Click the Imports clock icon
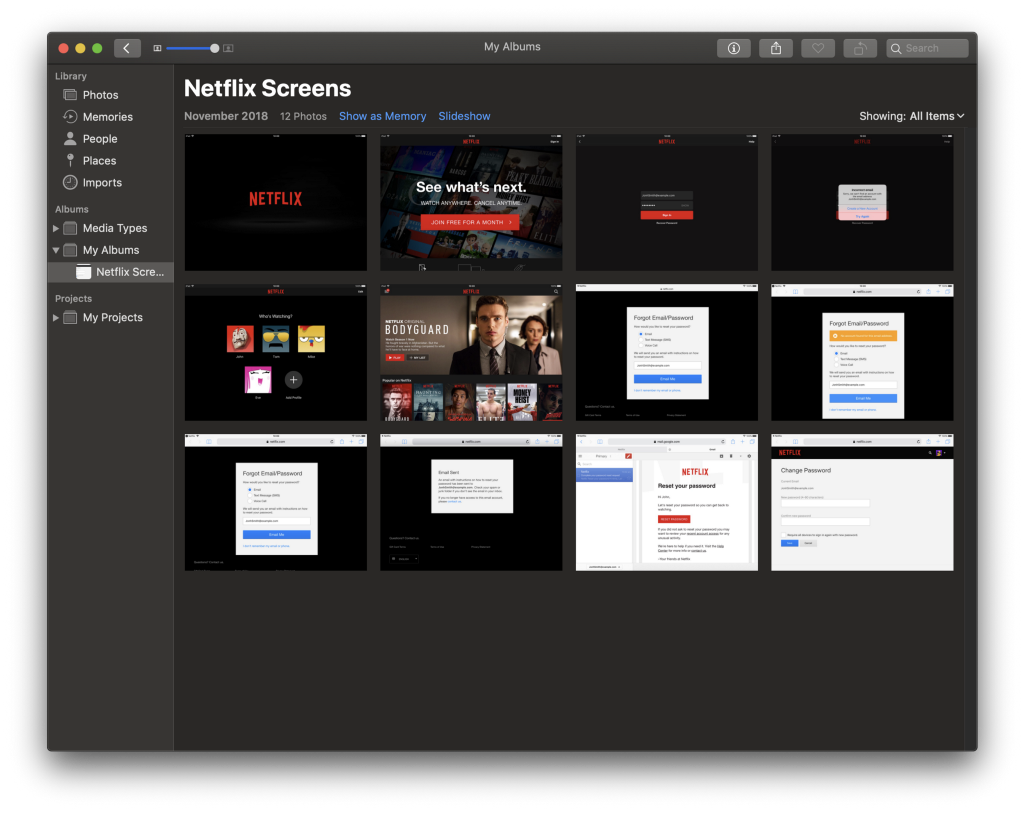Image resolution: width=1024 pixels, height=813 pixels. pyautogui.click(x=70, y=182)
